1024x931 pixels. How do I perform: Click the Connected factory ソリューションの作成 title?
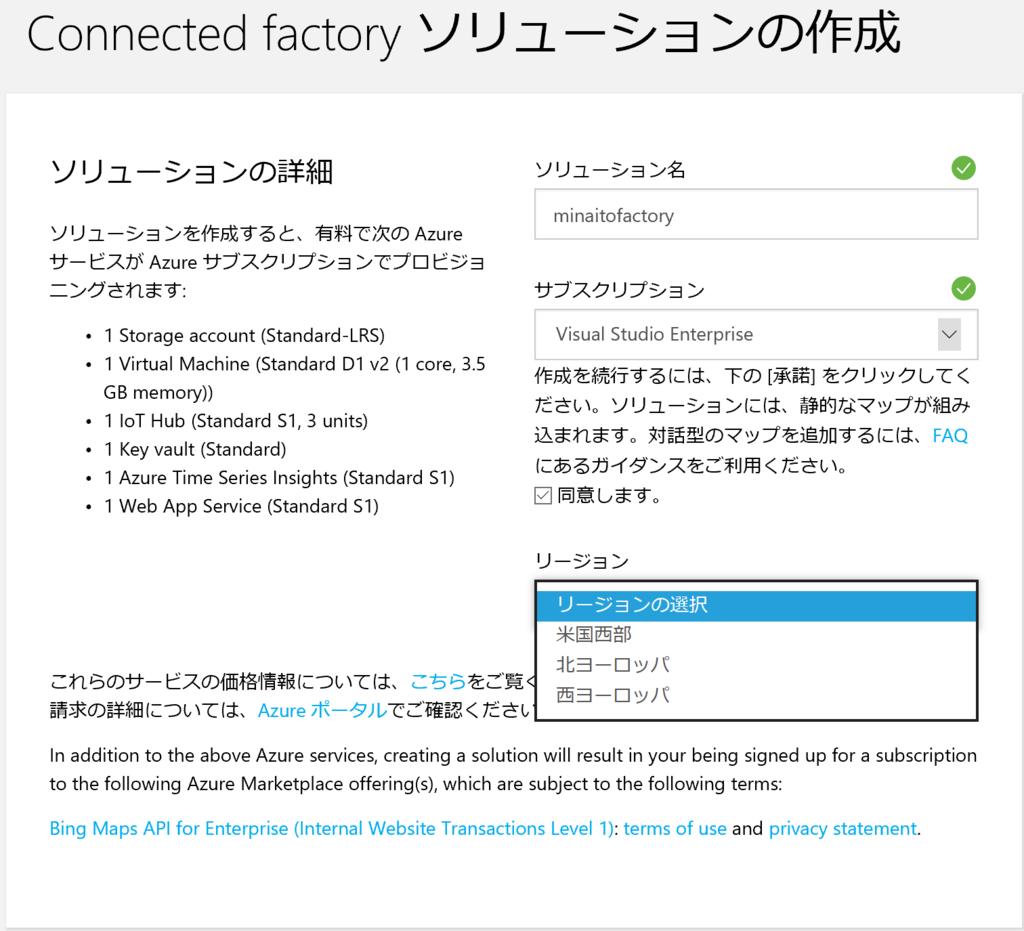[x=464, y=33]
